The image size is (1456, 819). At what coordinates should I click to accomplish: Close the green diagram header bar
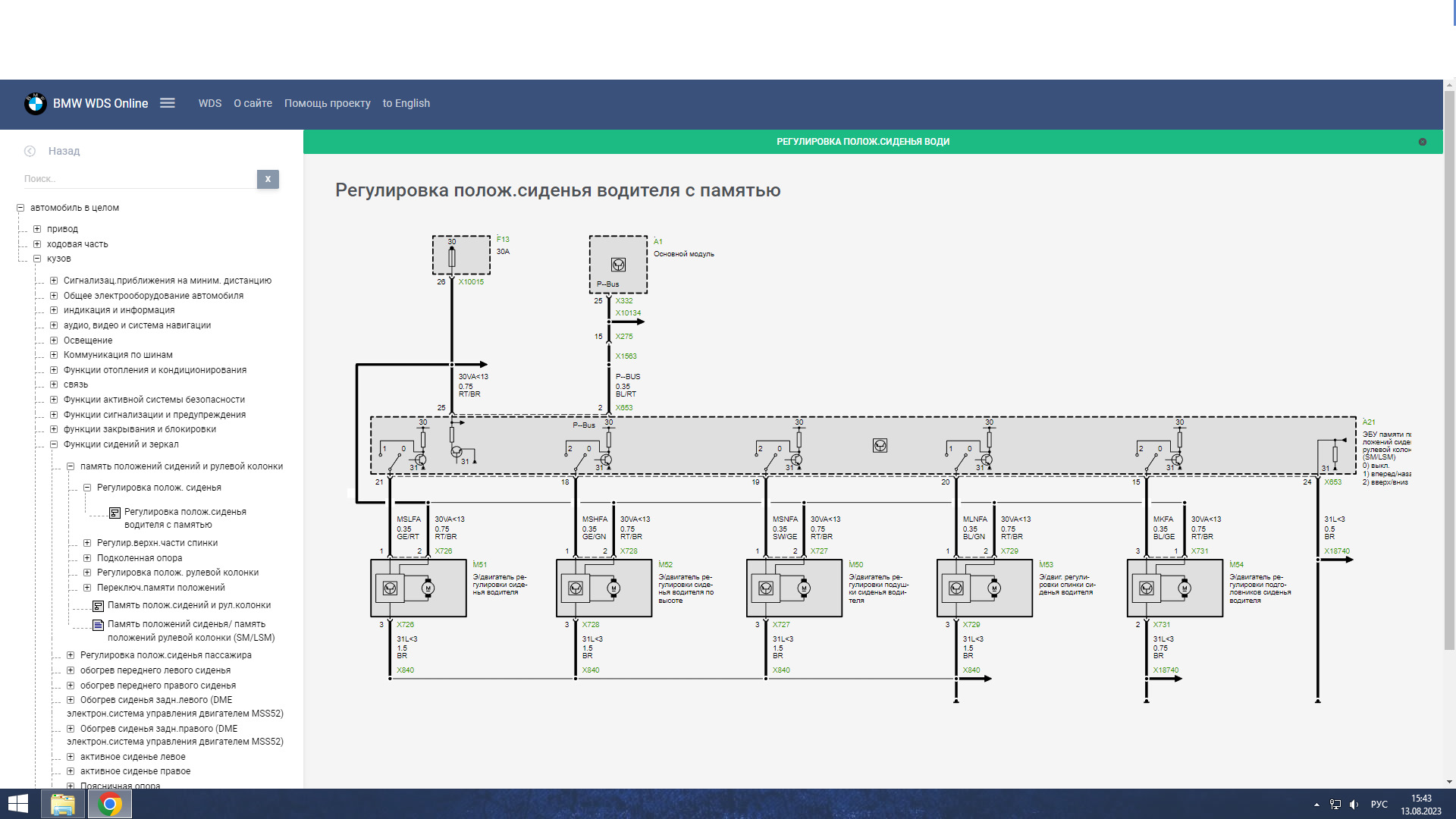pyautogui.click(x=1422, y=142)
